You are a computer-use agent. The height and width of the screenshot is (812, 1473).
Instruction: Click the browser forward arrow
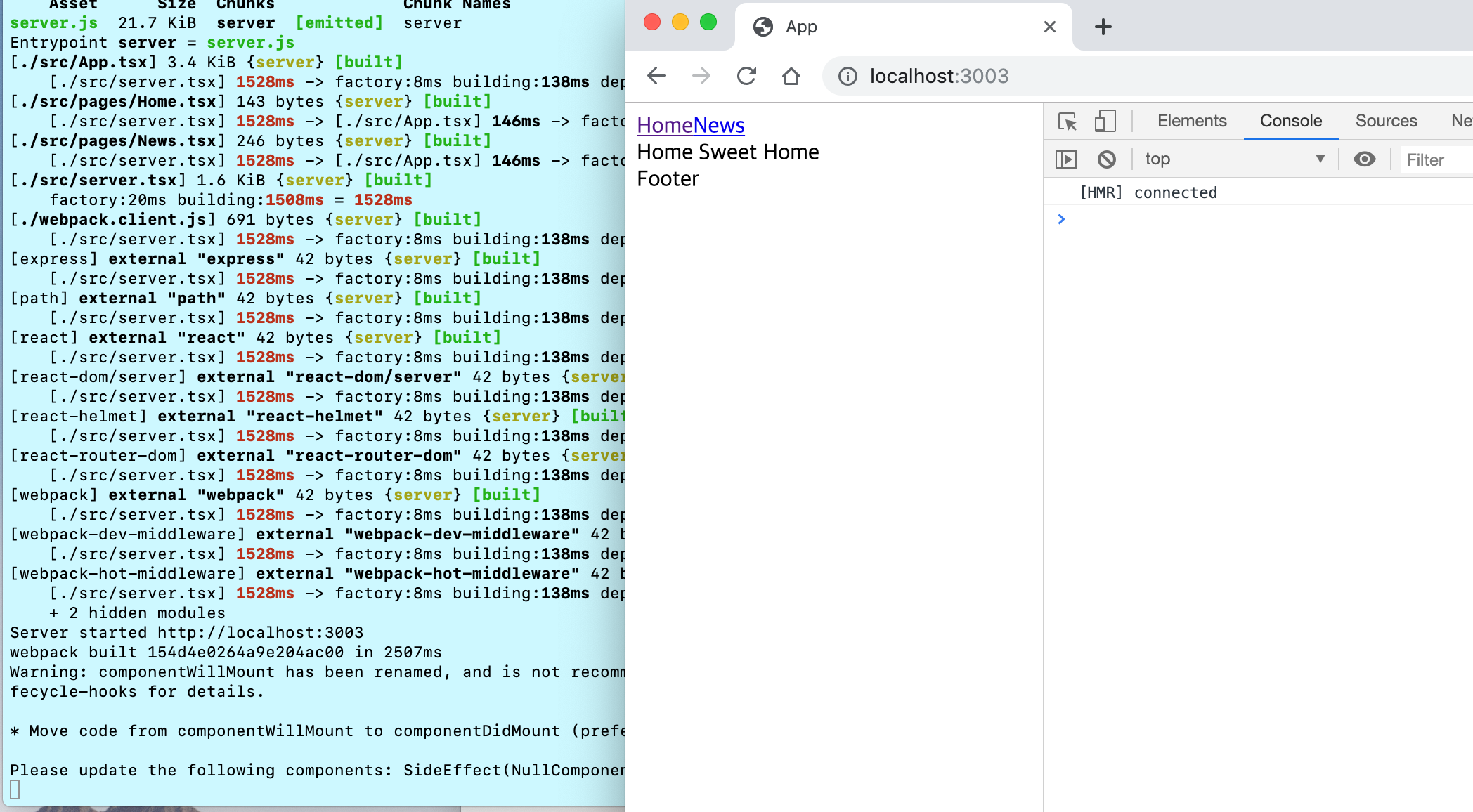point(701,76)
